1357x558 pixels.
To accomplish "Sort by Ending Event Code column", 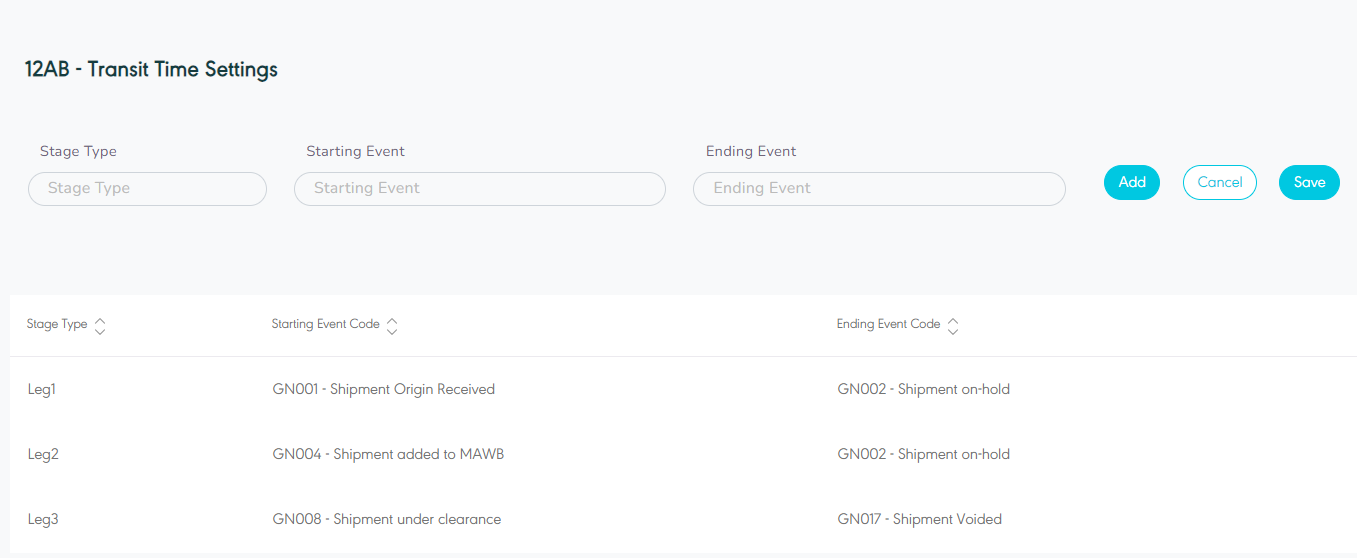I will tap(953, 326).
